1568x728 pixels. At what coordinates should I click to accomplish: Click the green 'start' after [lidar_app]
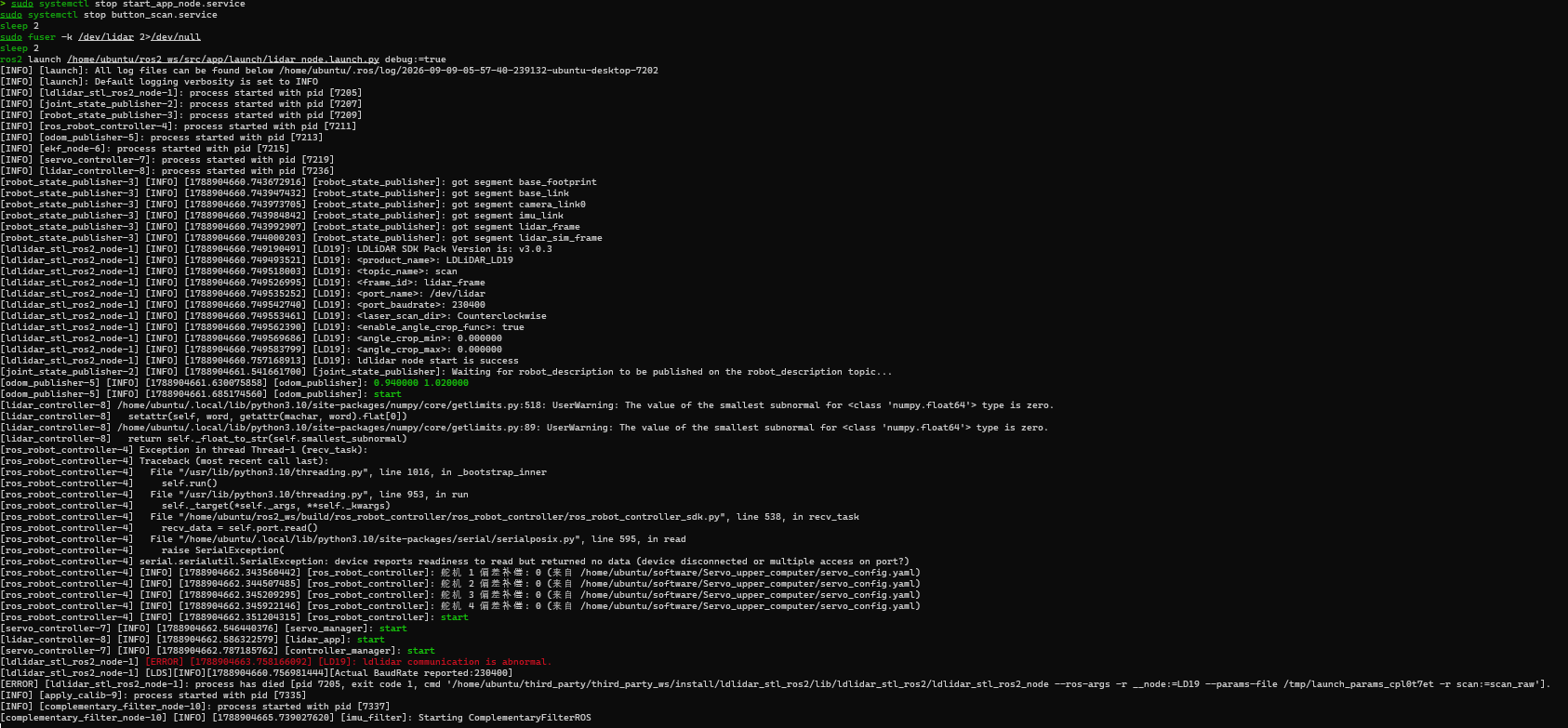click(x=371, y=640)
